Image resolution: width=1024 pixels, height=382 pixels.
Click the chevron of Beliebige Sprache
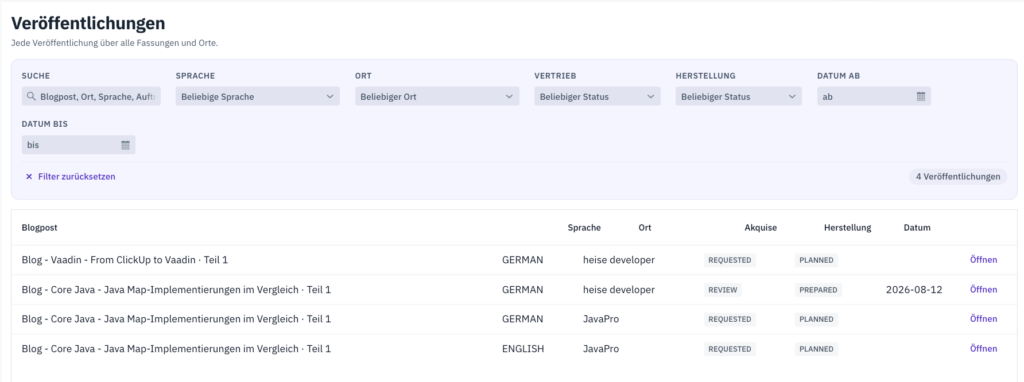tap(329, 97)
